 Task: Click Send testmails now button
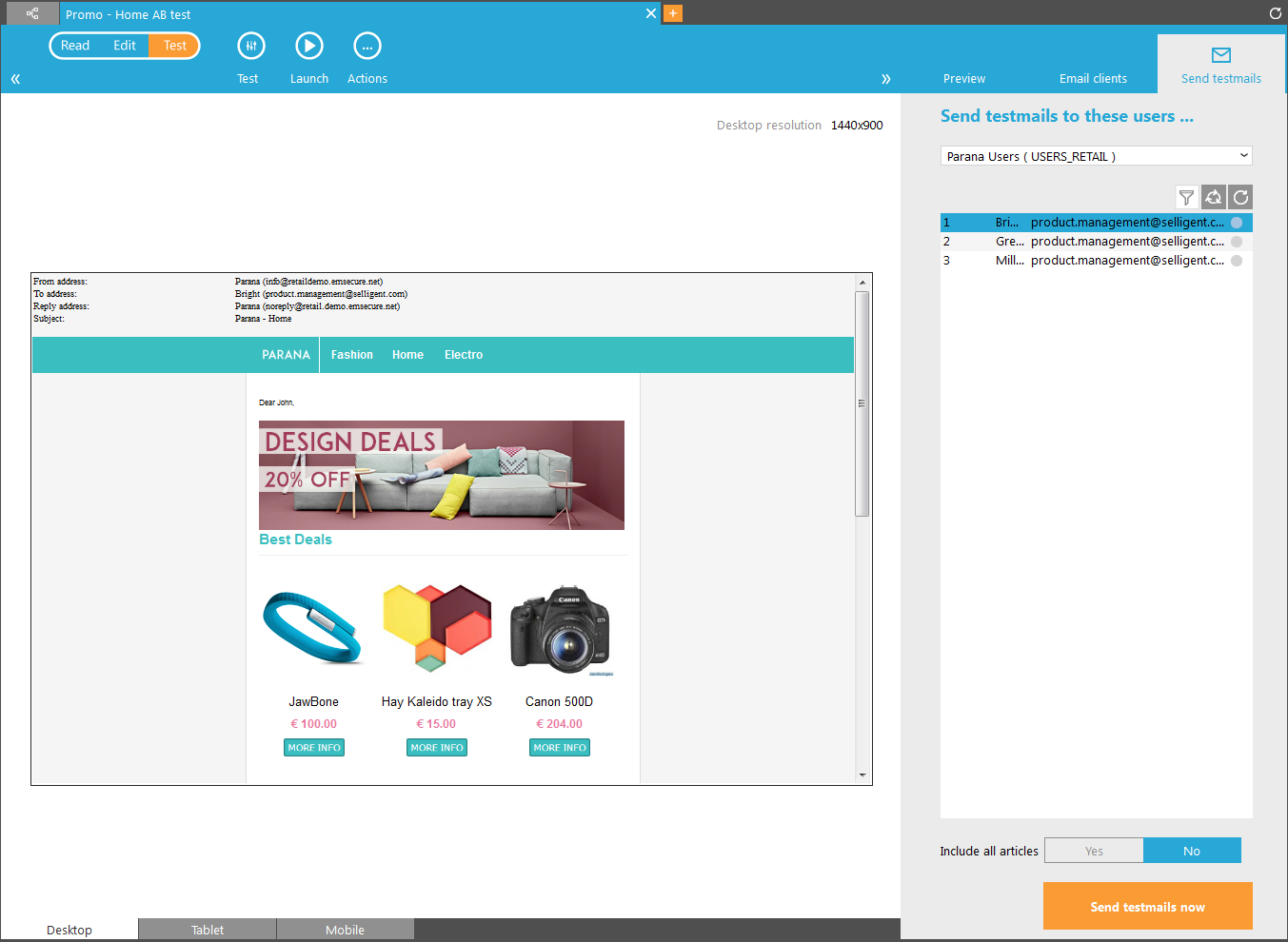point(1147,906)
